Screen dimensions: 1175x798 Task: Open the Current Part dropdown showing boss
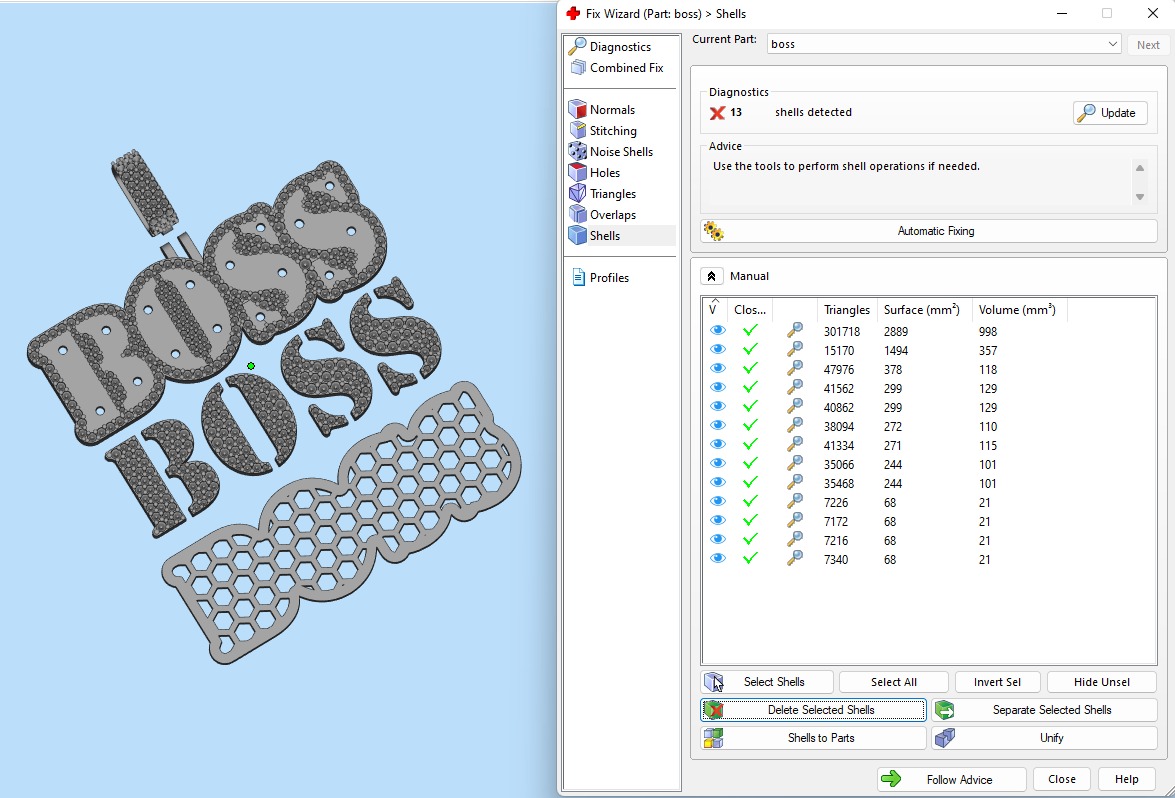[943, 44]
